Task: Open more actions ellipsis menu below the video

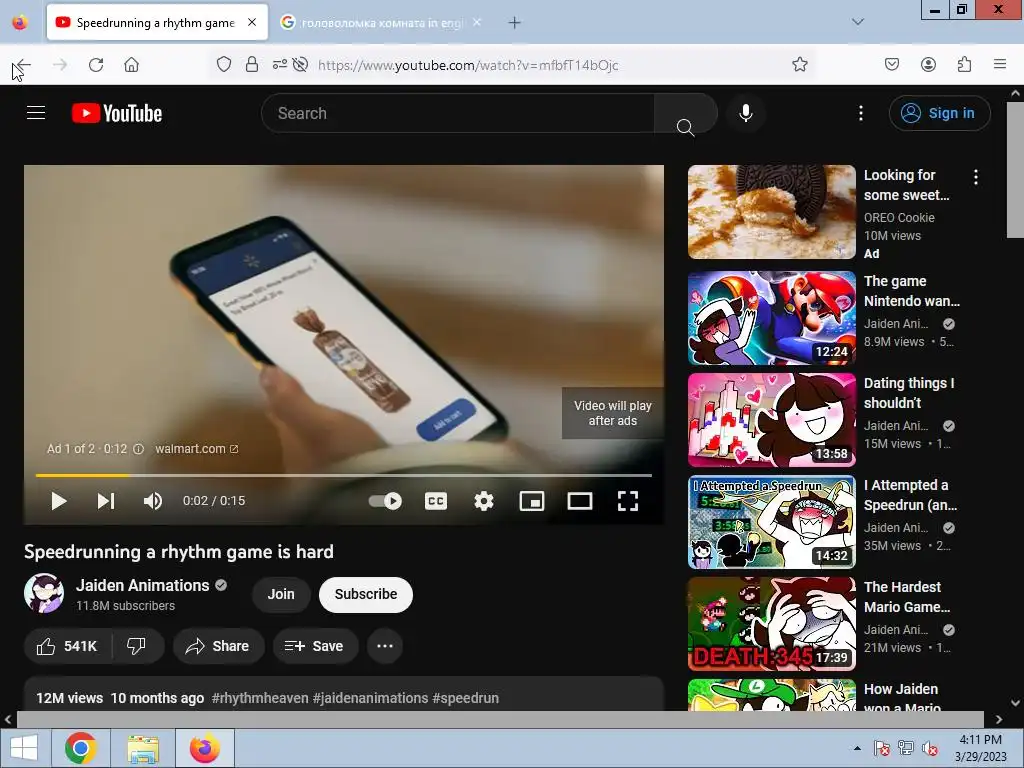Action: tap(385, 646)
